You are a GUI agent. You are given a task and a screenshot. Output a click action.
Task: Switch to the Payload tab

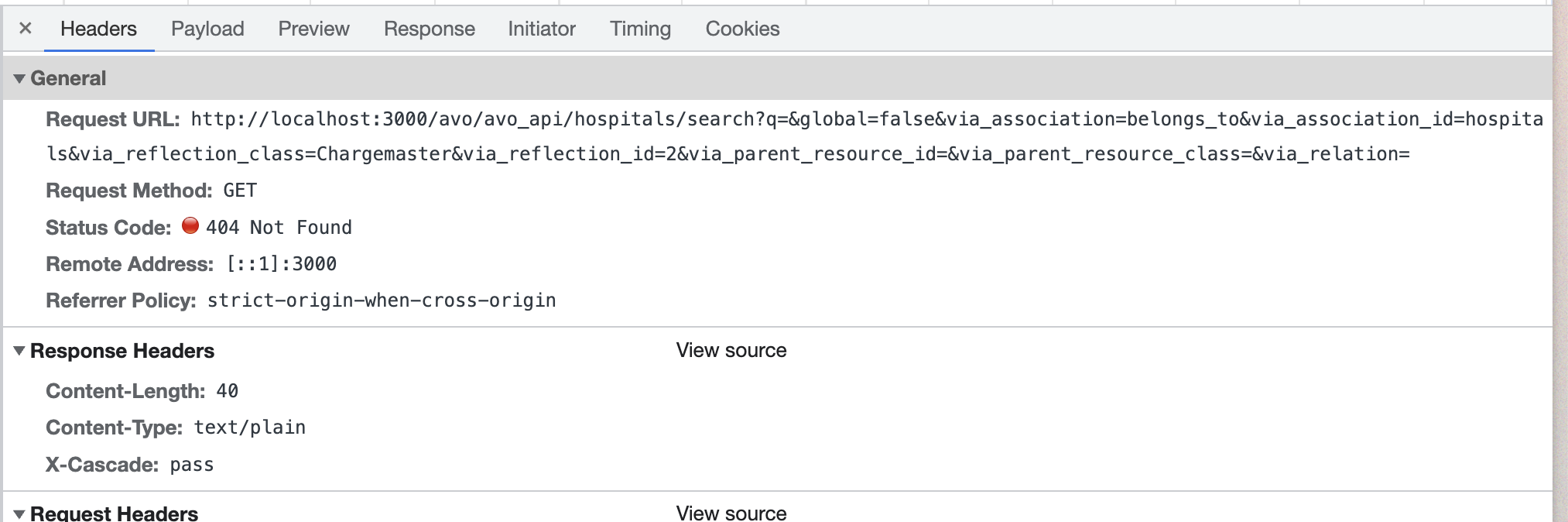point(207,29)
